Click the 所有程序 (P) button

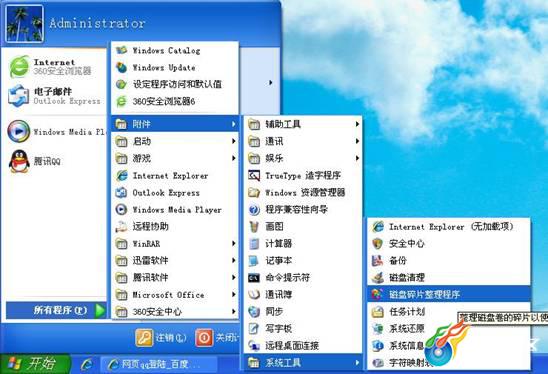pos(56,310)
